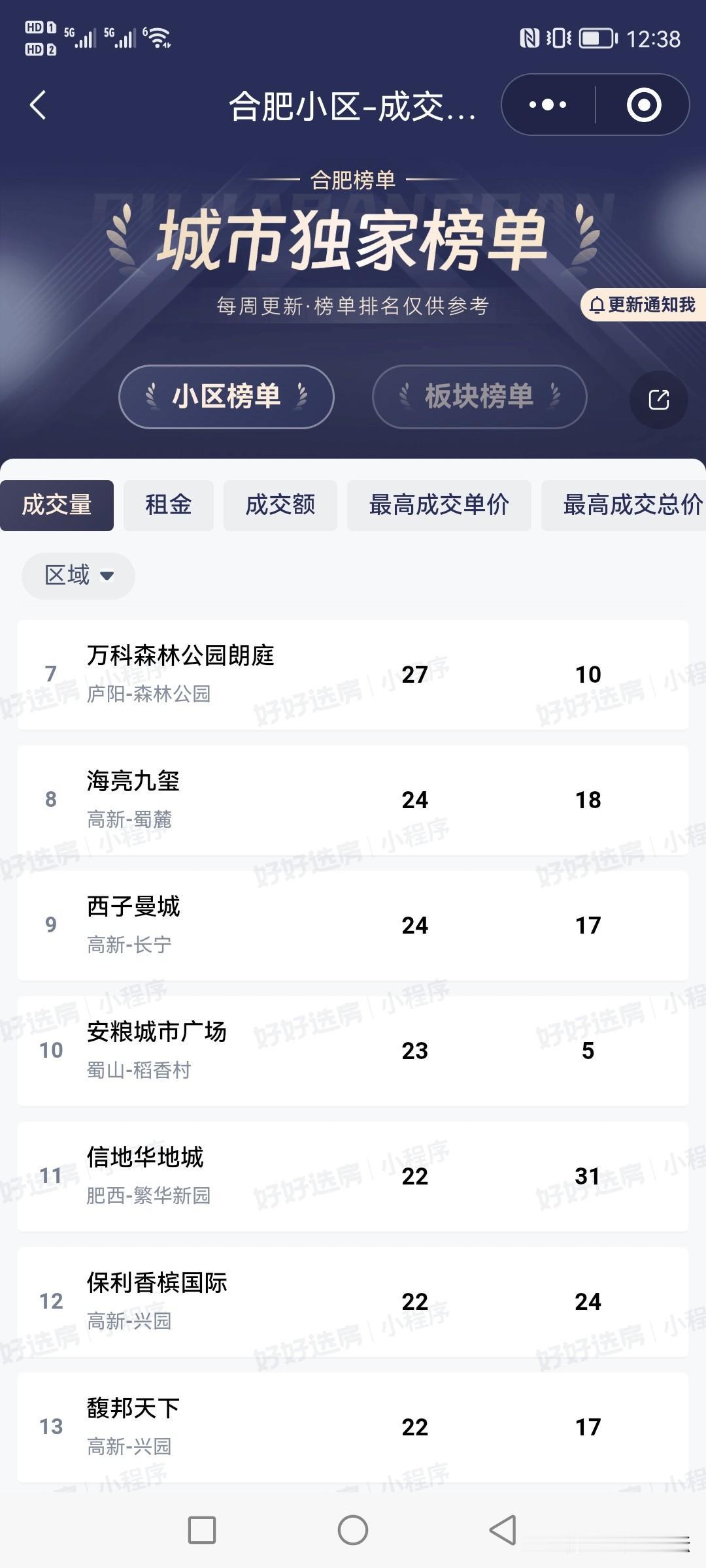This screenshot has height=1568, width=706.
Task: Tap Android home circle icon
Action: point(353,1530)
